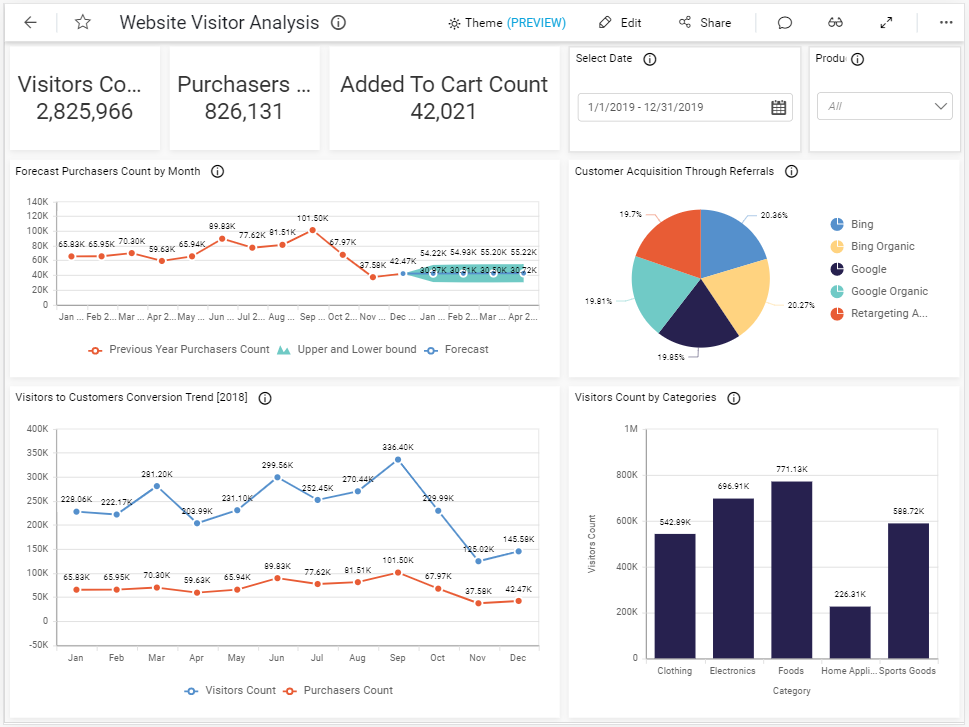Image resolution: width=969 pixels, height=727 pixels.
Task: Mark the dashboard as favorite with the star
Action: 82,22
